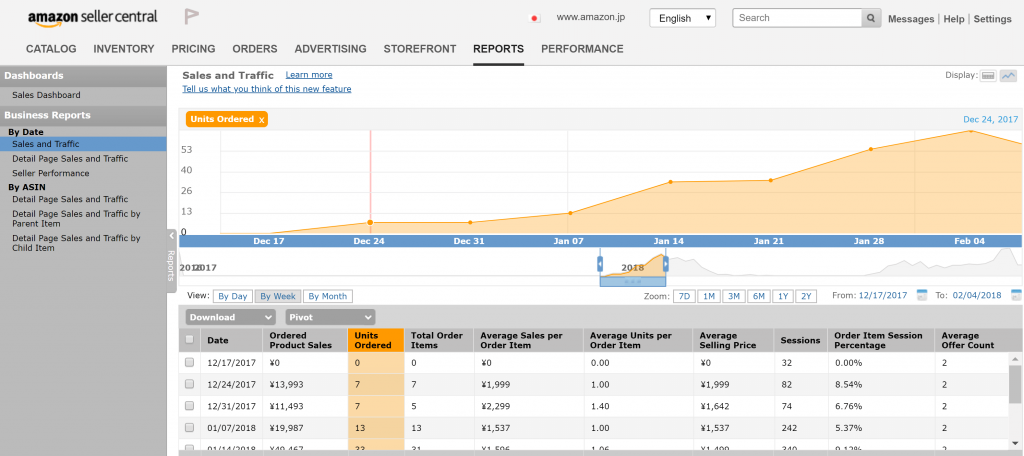Open the Settings link

[993, 19]
